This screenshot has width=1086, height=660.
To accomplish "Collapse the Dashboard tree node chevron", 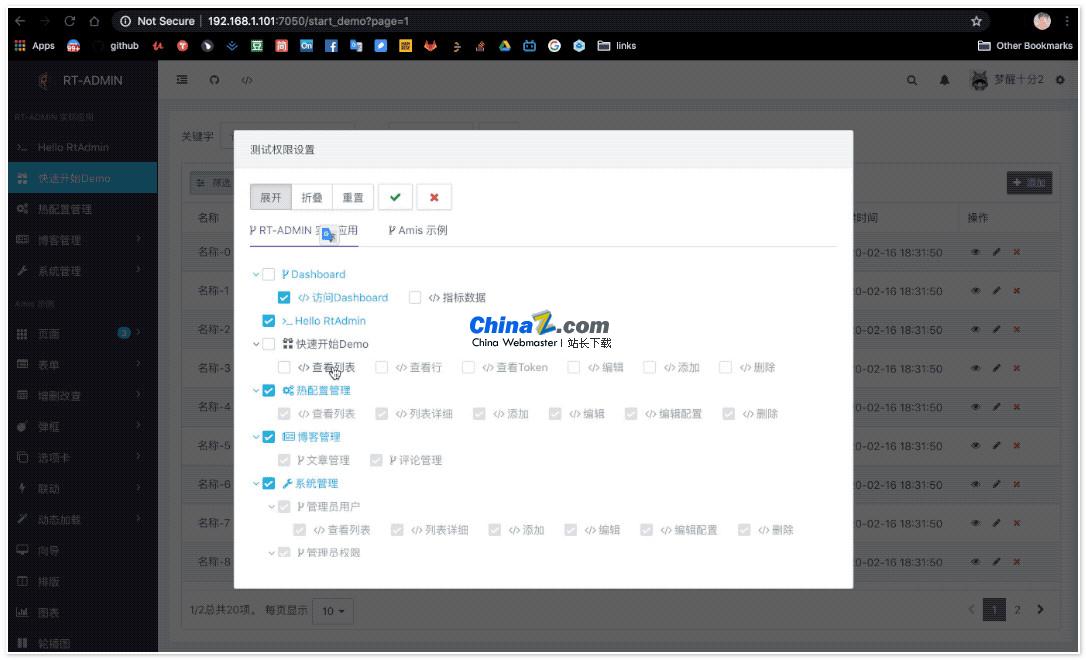I will coord(257,275).
